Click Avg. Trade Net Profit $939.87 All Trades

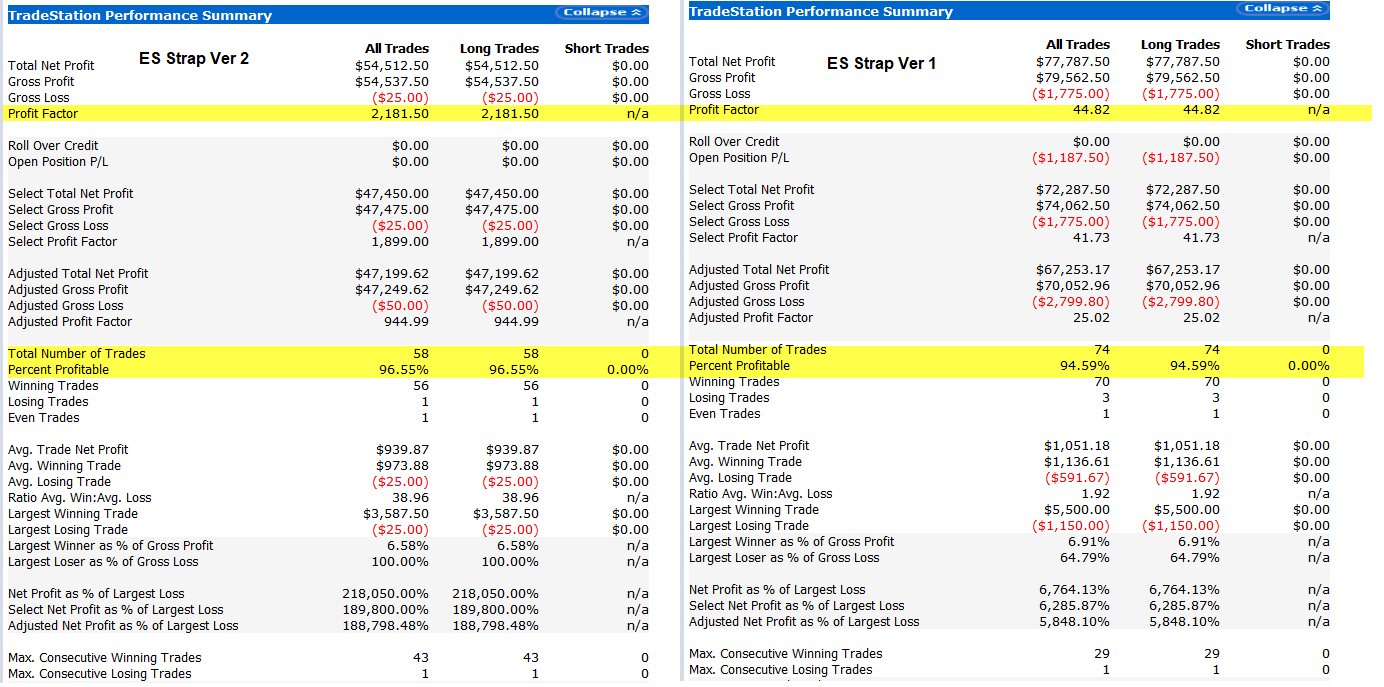(402, 449)
